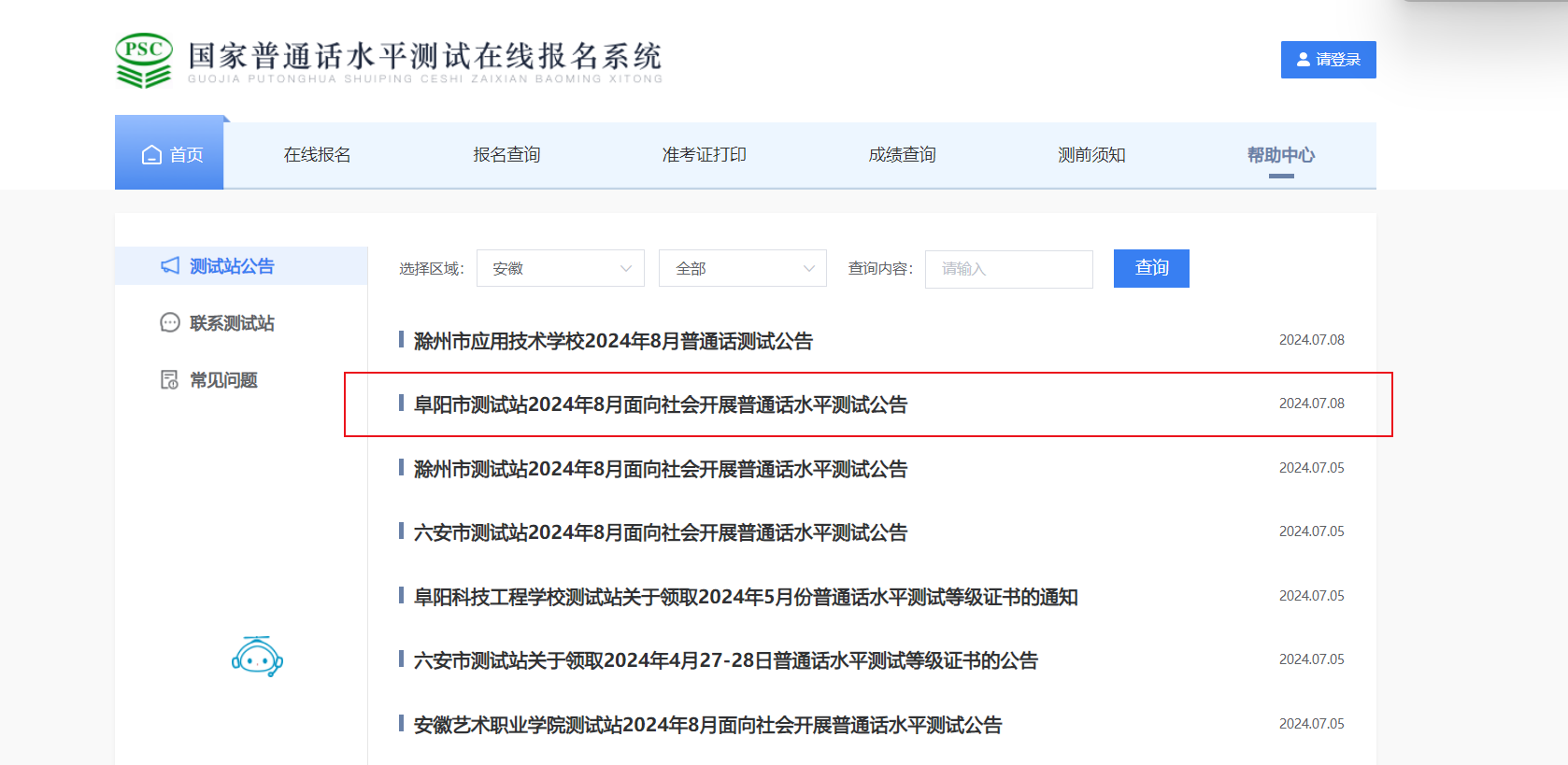Click the 查询内容 label
Image resolution: width=1568 pixels, height=765 pixels.
880,269
